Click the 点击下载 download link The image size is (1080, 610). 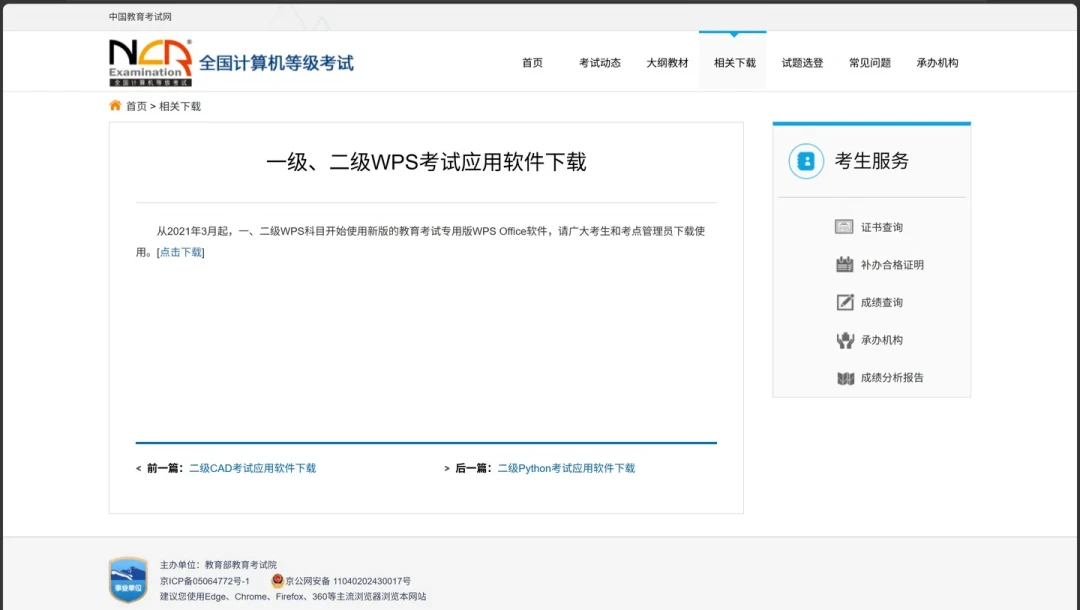pyautogui.click(x=180, y=252)
